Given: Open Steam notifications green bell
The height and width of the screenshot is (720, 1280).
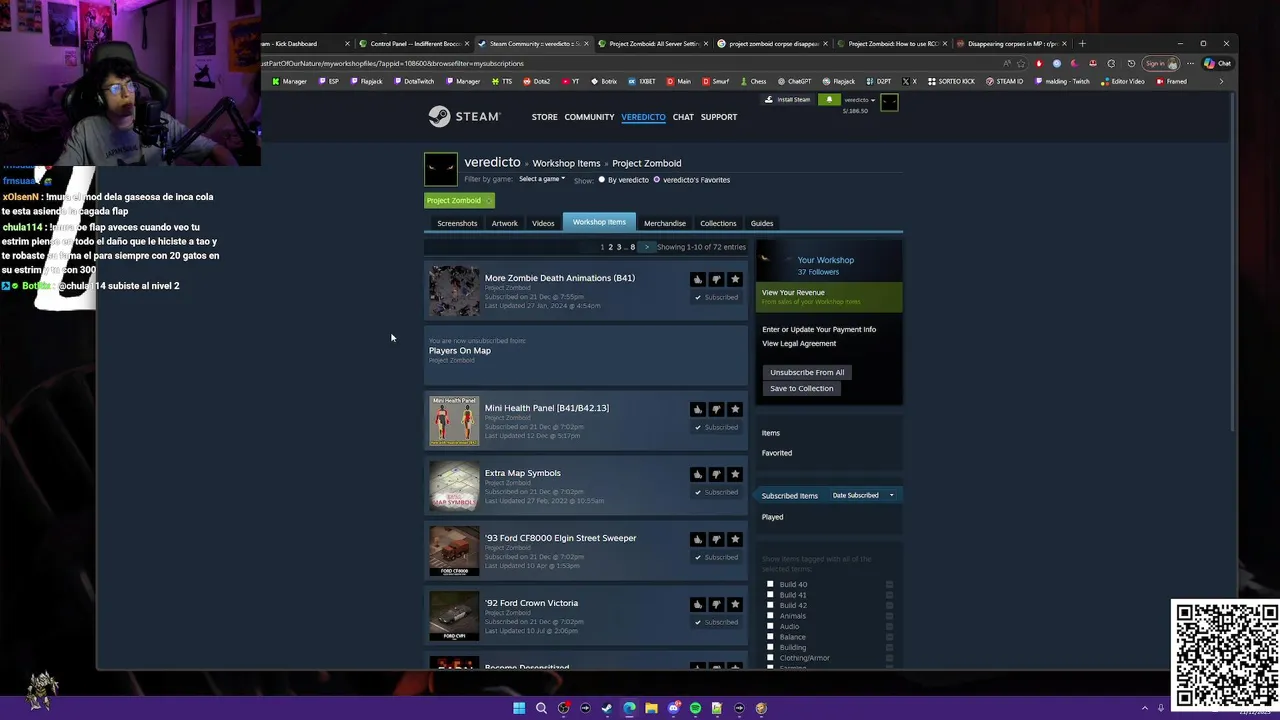Looking at the screenshot, I should point(829,100).
